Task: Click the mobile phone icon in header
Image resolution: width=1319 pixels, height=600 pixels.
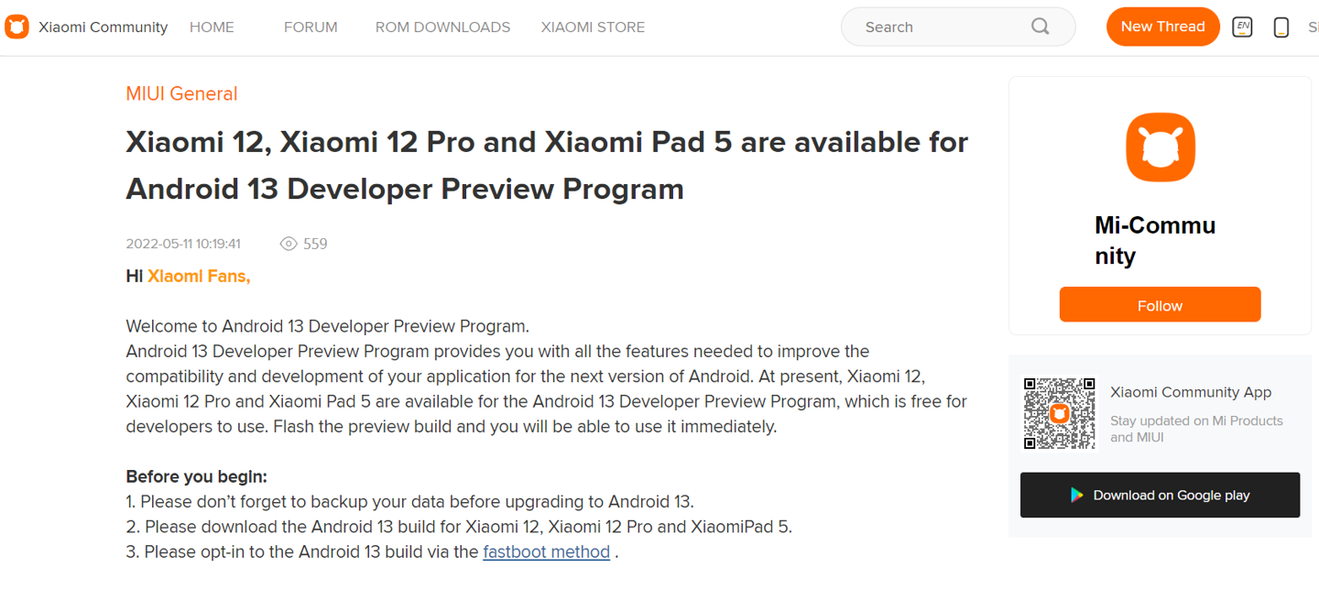Action: (x=1281, y=28)
